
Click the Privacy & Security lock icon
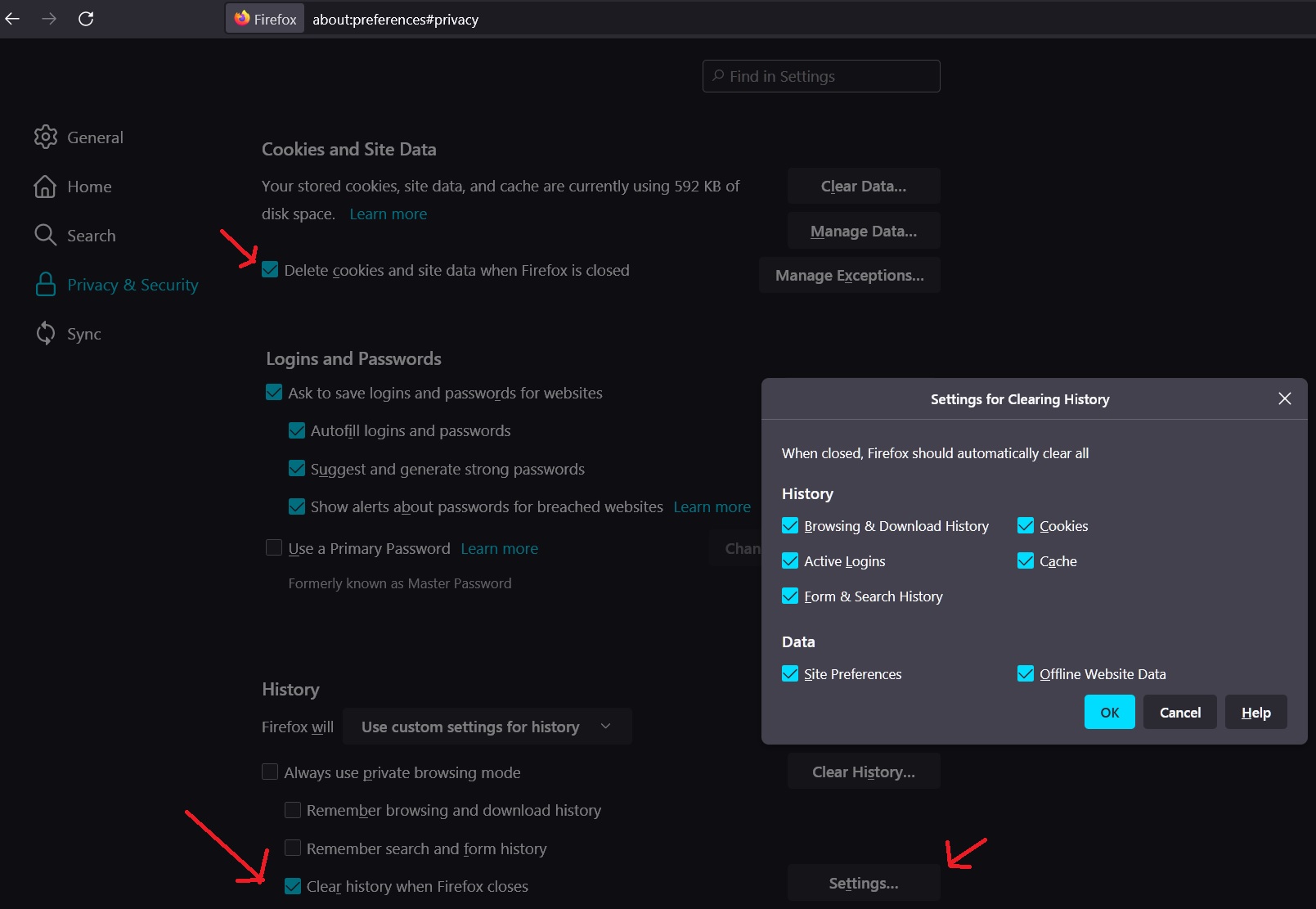point(46,284)
